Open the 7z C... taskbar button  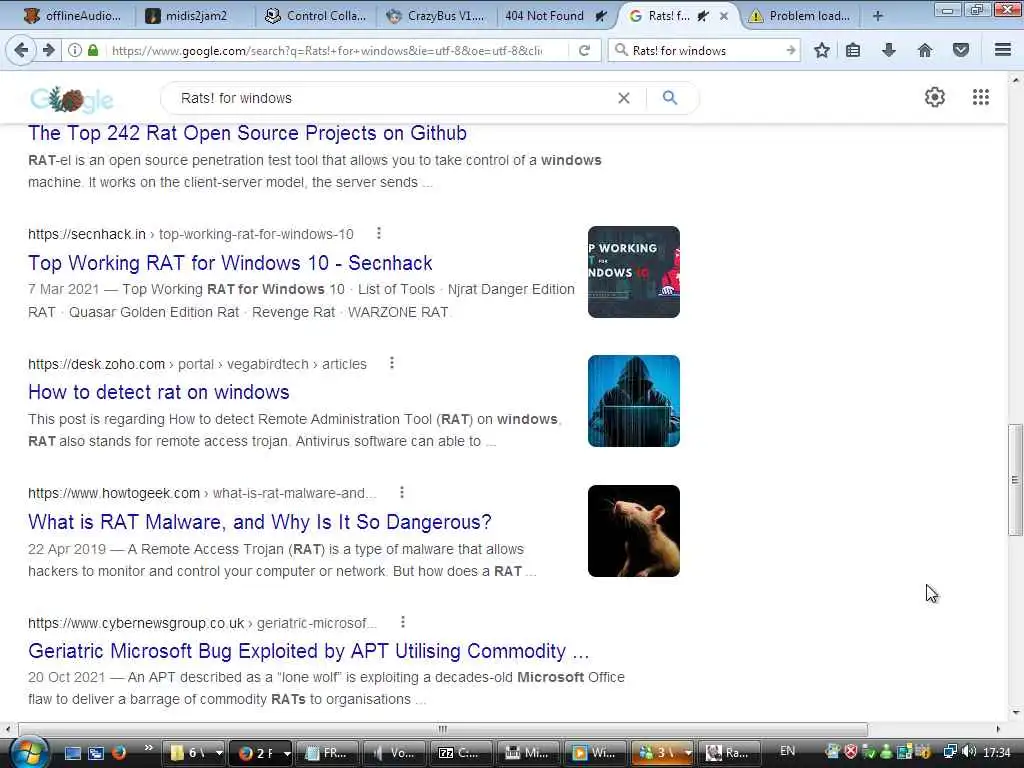coord(461,753)
